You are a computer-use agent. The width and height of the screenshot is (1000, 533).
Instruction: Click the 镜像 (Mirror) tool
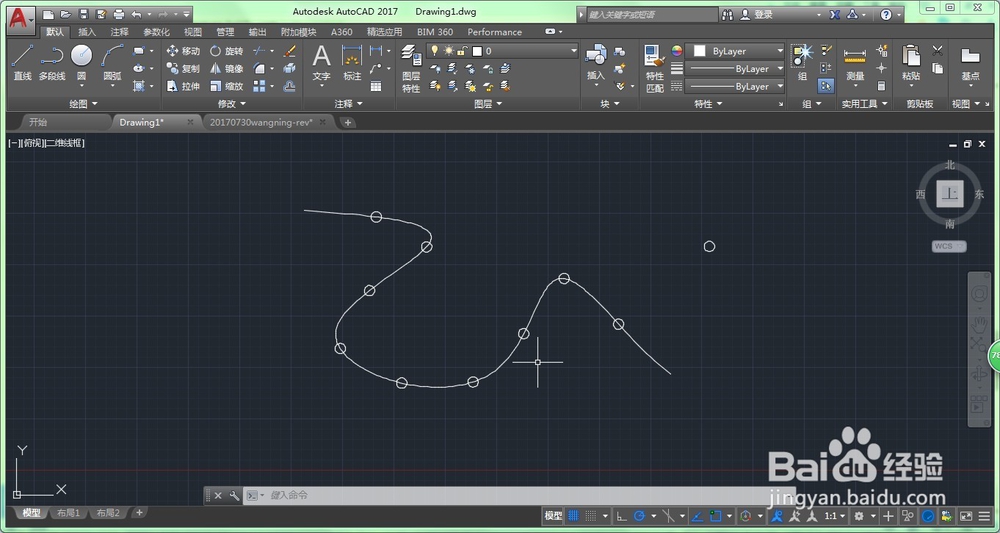pyautogui.click(x=226, y=68)
